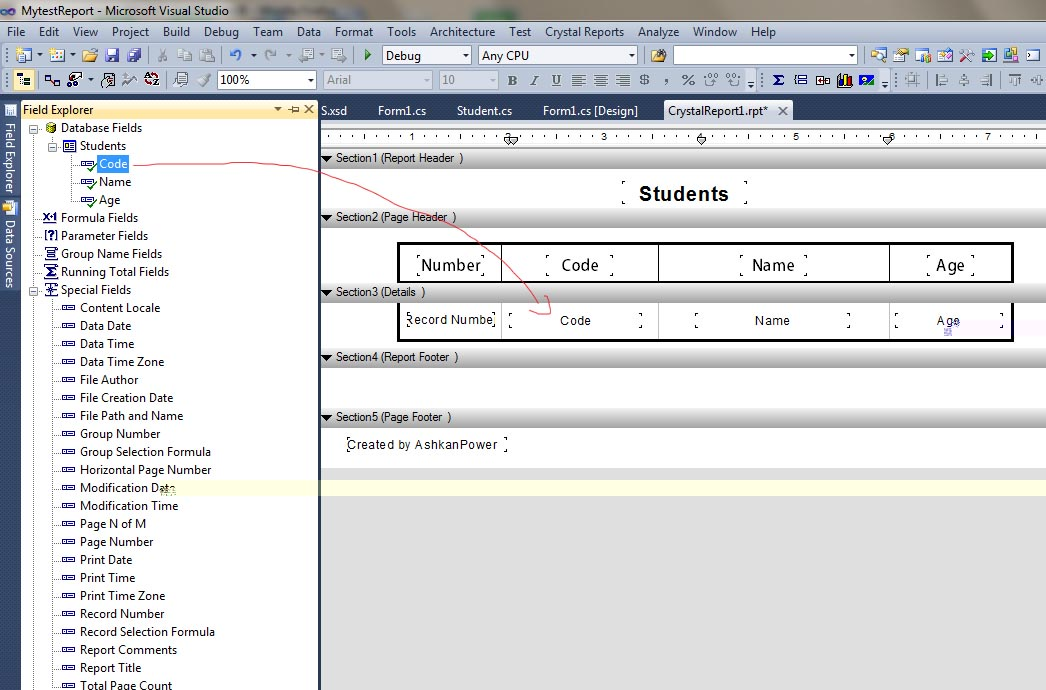Screen dimensions: 1046x690
Task: Select the Print Date special field
Action: tap(106, 561)
